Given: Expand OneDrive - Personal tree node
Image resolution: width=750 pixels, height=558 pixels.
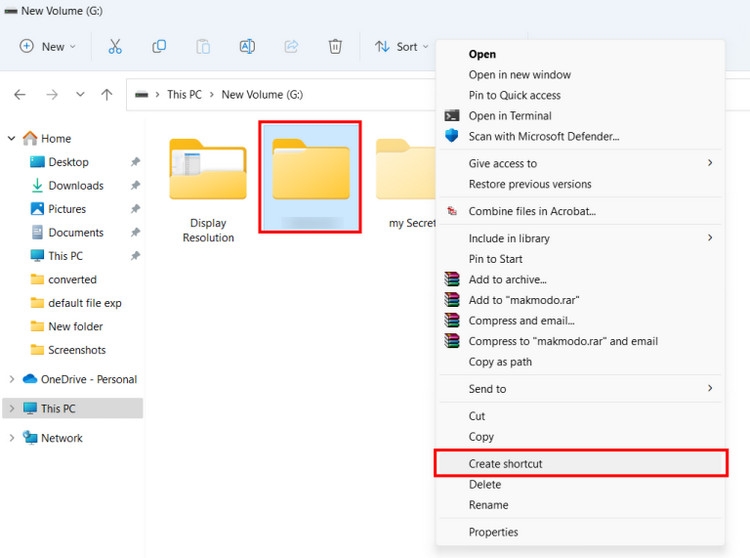Looking at the screenshot, I should coord(11,379).
